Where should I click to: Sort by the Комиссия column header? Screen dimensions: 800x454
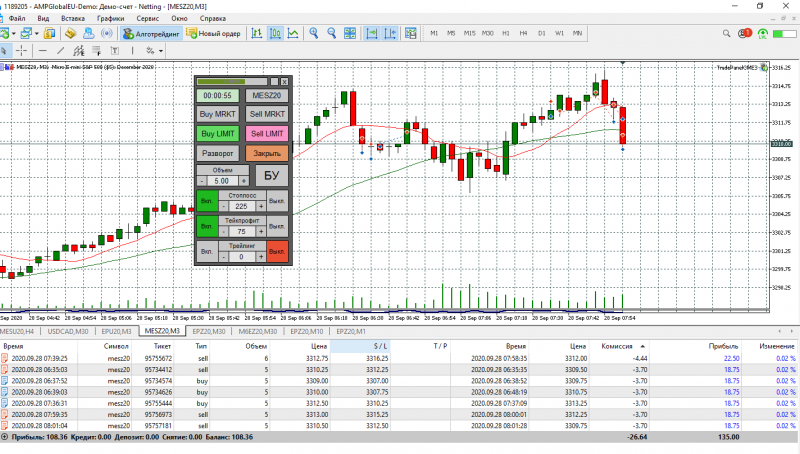[617, 346]
